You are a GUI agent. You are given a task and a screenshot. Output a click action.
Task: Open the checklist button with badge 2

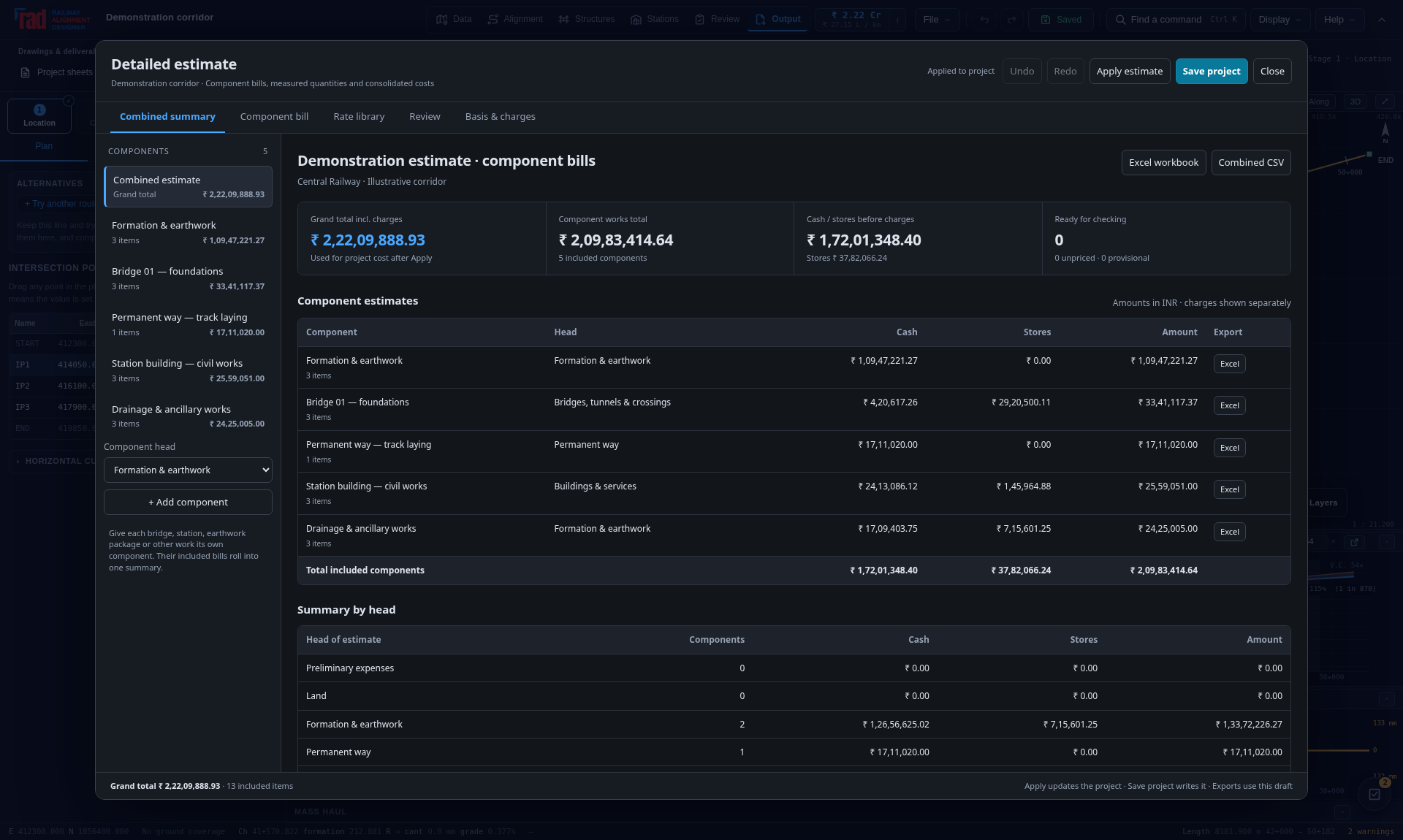click(1375, 794)
